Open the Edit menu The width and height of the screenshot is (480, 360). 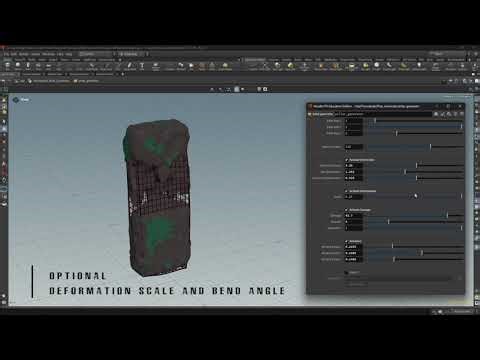[14, 54]
